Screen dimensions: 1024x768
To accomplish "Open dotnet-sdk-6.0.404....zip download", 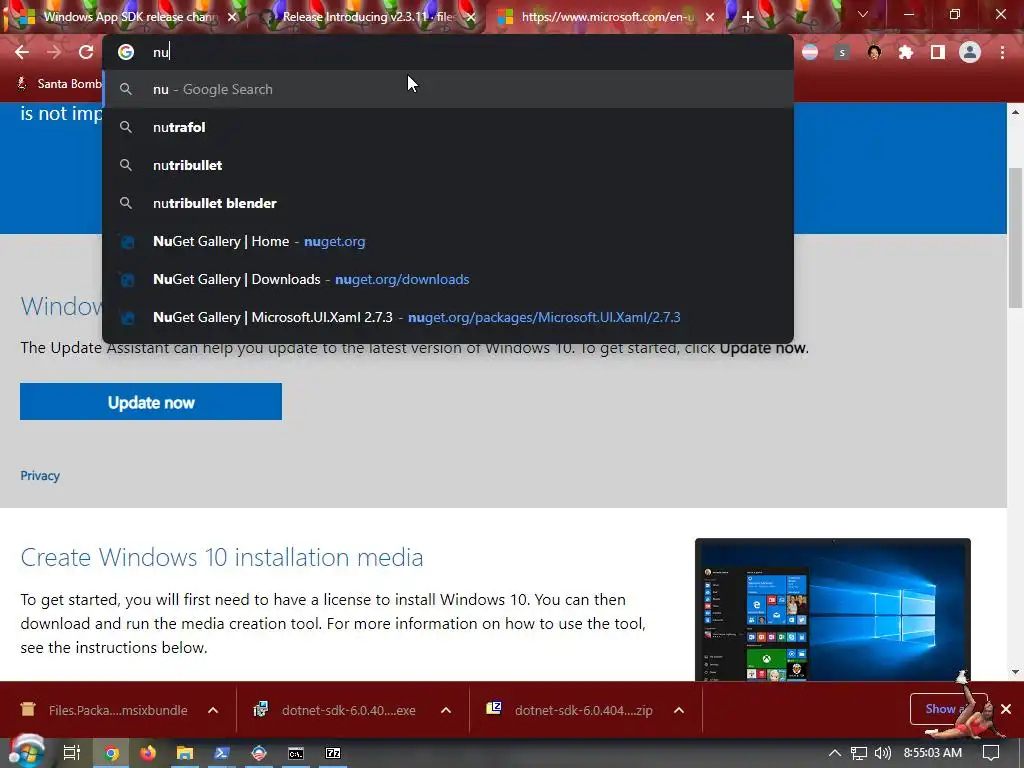I will pyautogui.click(x=571, y=710).
